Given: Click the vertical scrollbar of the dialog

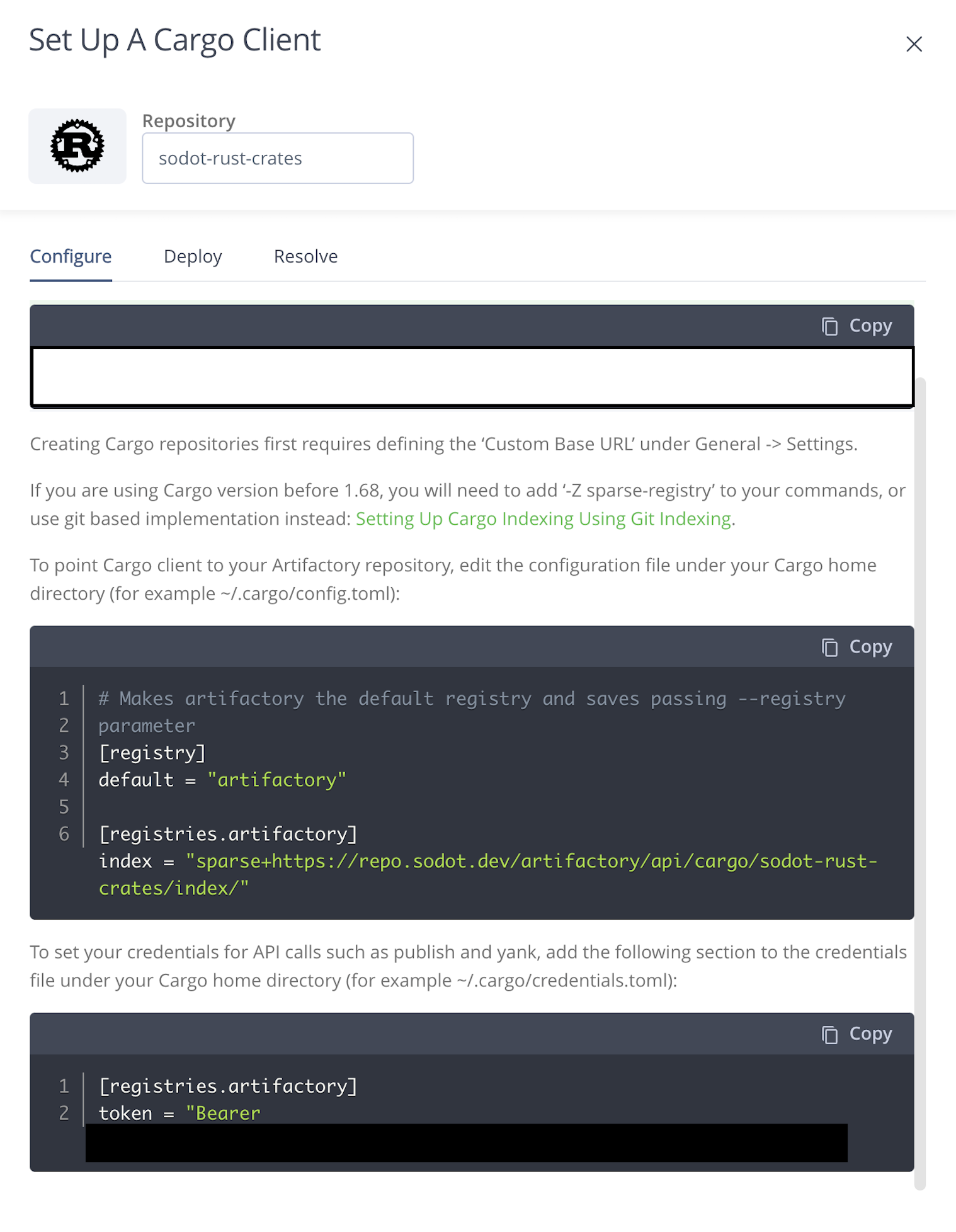Looking at the screenshot, I should pos(920,784).
